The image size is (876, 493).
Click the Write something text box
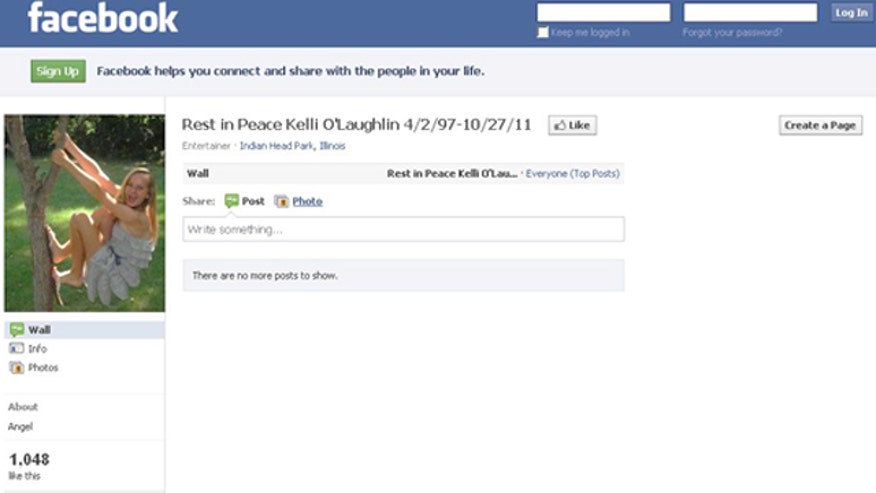point(403,229)
